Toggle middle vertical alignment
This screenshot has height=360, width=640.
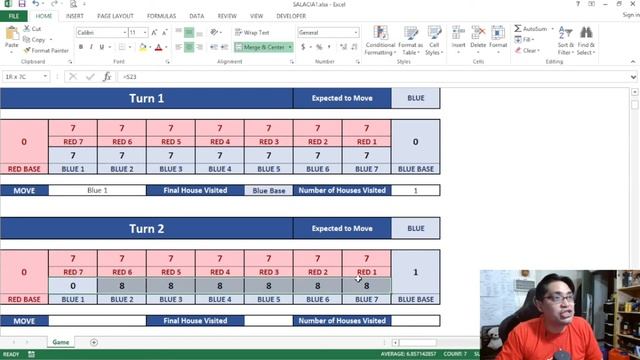[189, 32]
